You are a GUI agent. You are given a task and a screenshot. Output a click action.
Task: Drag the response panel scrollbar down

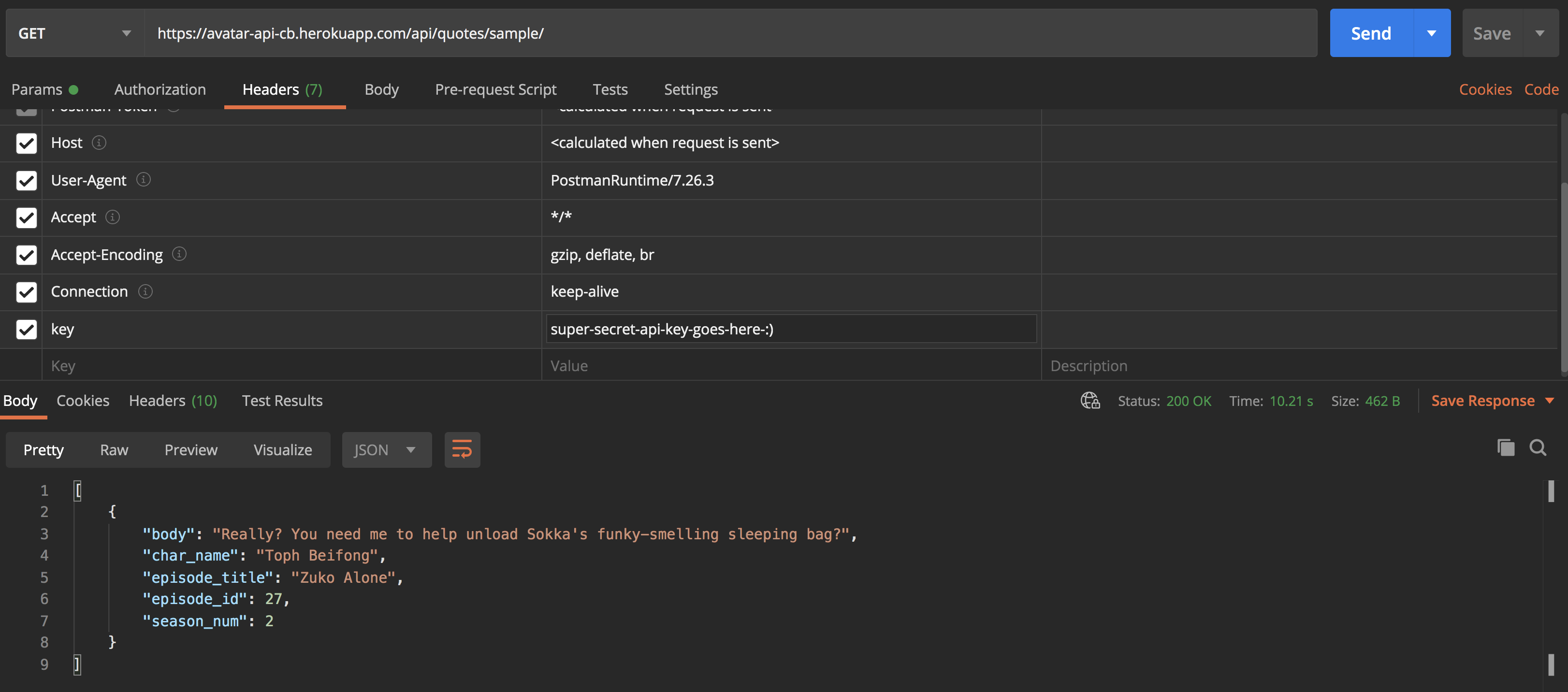tap(1550, 490)
